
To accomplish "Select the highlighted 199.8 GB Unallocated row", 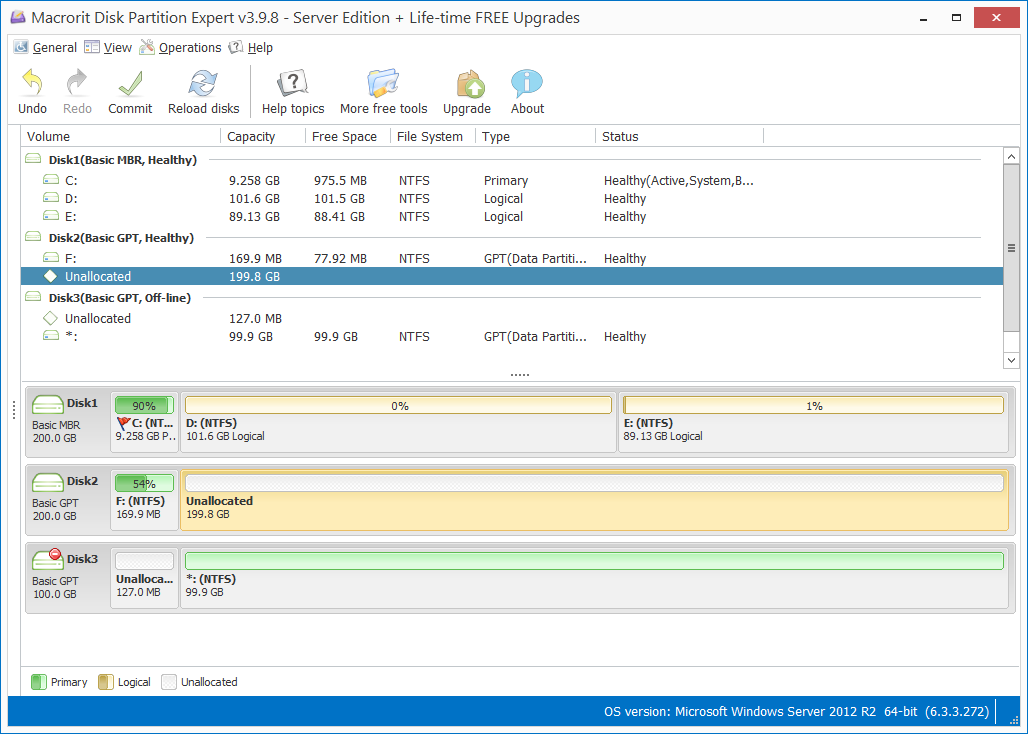I will pos(511,276).
